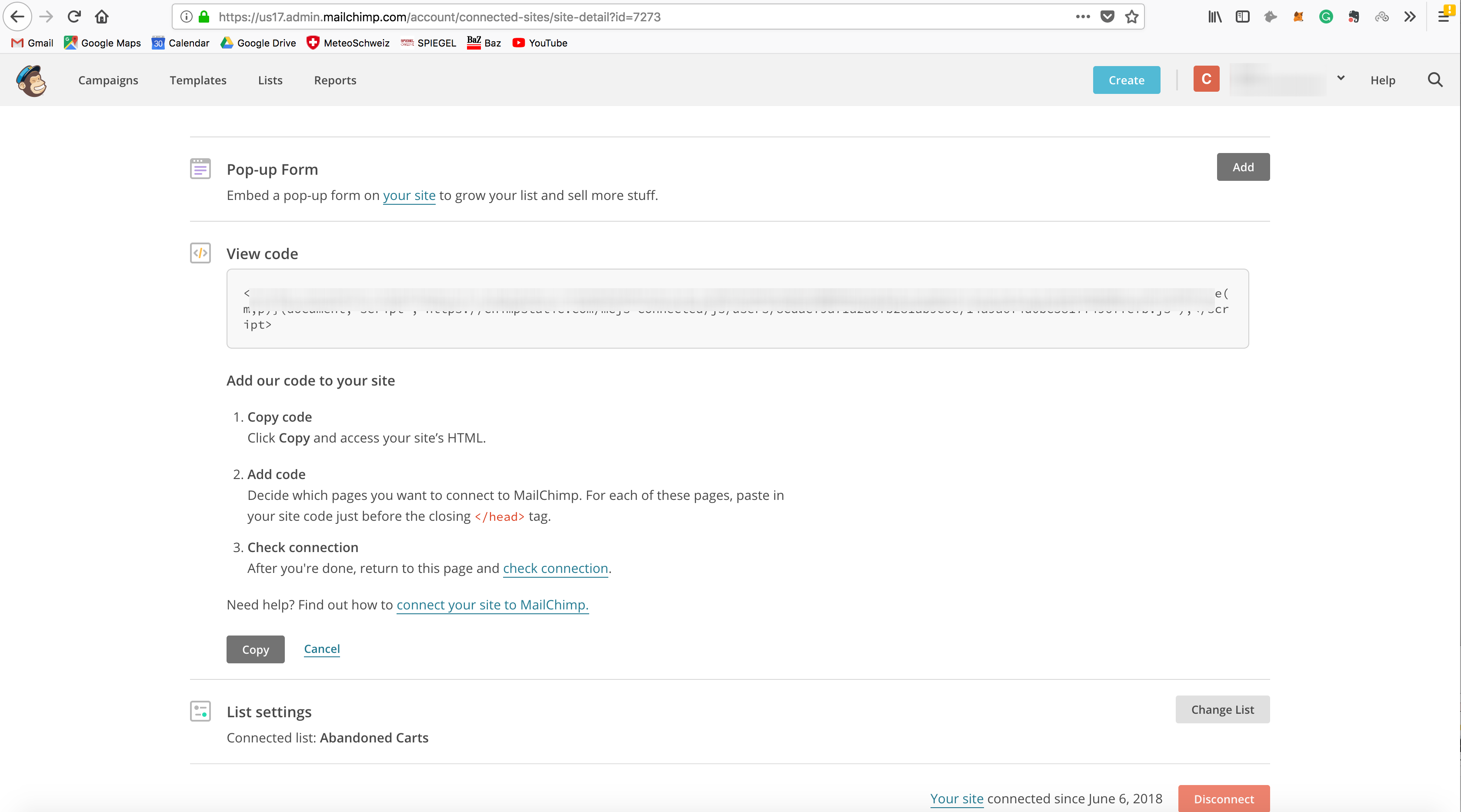Open 'connect your site to MailChimp' link
This screenshot has height=812, width=1461.
click(x=492, y=605)
